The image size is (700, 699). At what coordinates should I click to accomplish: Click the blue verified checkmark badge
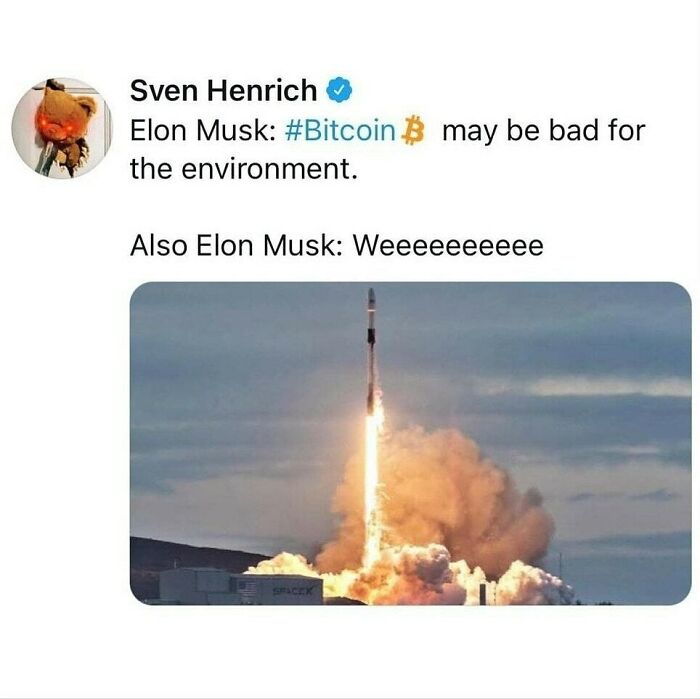[x=340, y=90]
